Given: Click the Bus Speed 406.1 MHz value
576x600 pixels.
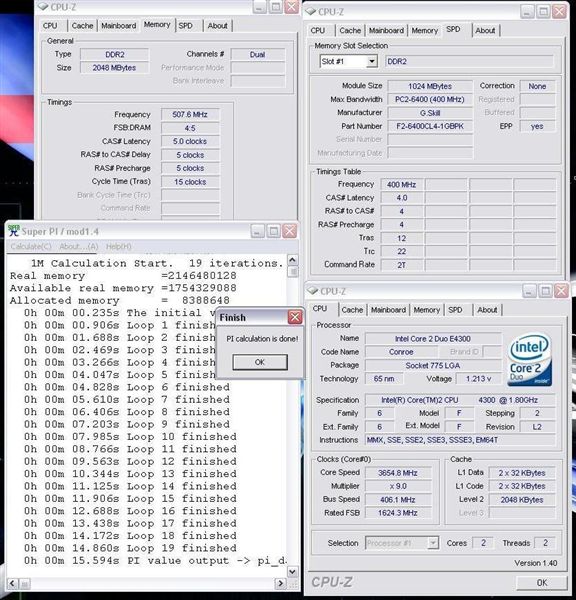Looking at the screenshot, I should tap(398, 499).
